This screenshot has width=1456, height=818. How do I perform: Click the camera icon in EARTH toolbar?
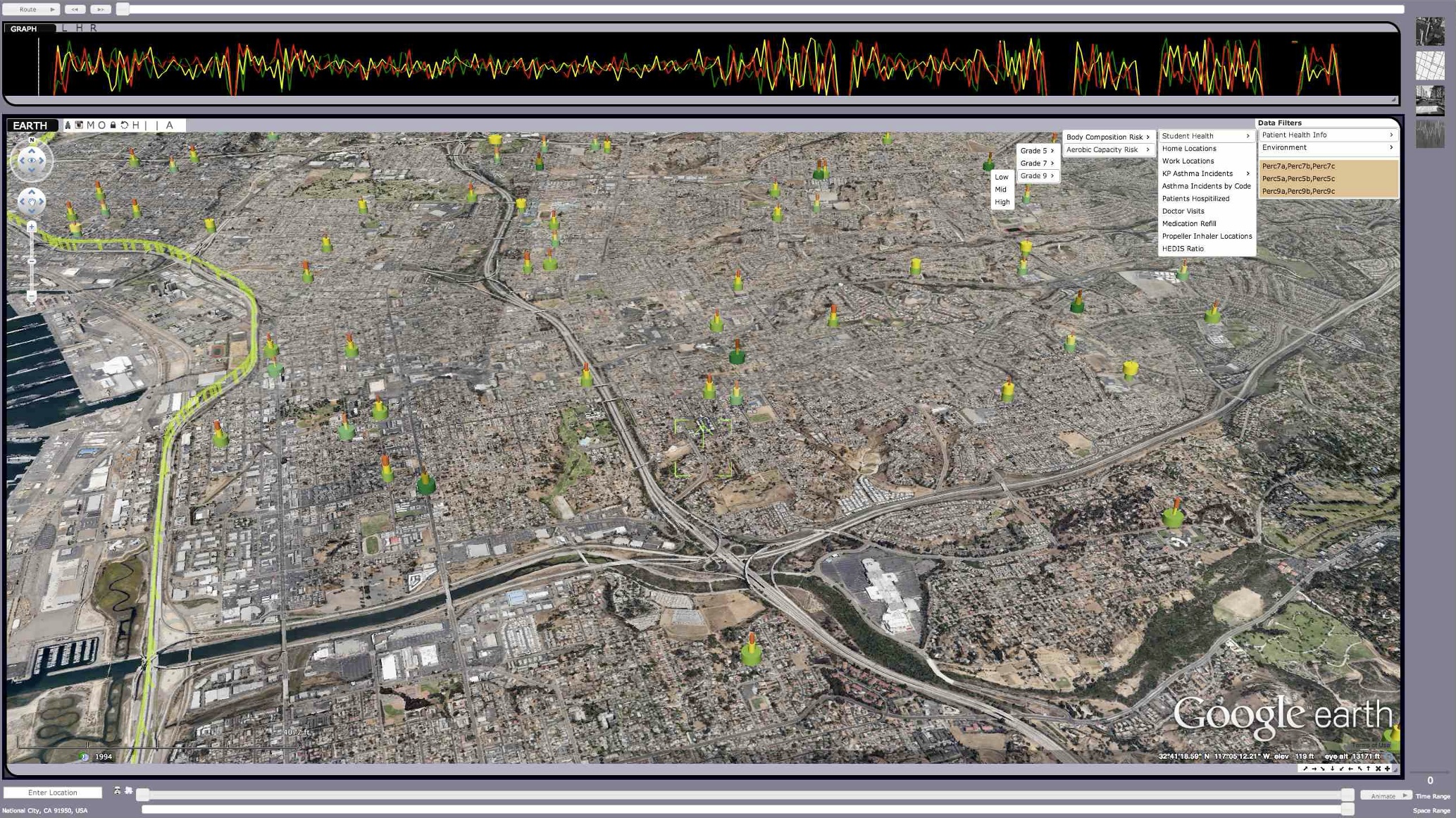point(79,125)
